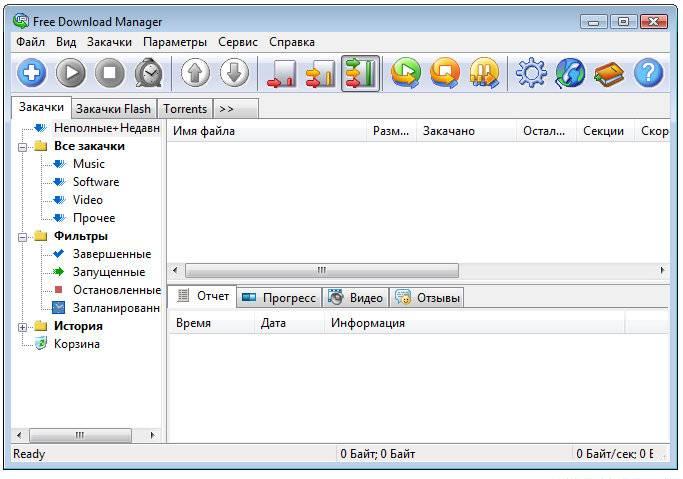Open the Файл menu
The image size is (683, 479).
[x=30, y=42]
